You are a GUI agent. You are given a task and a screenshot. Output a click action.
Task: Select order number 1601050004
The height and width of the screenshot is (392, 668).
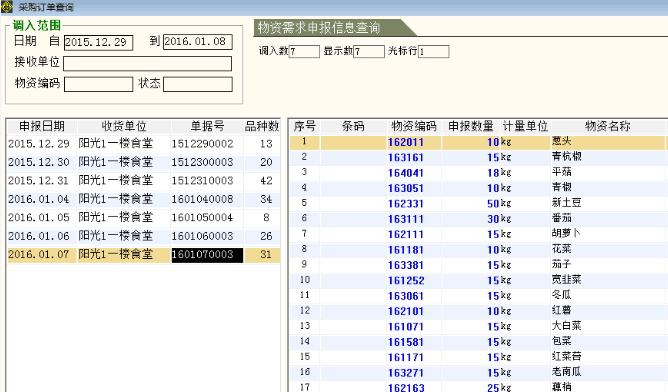pyautogui.click(x=202, y=218)
